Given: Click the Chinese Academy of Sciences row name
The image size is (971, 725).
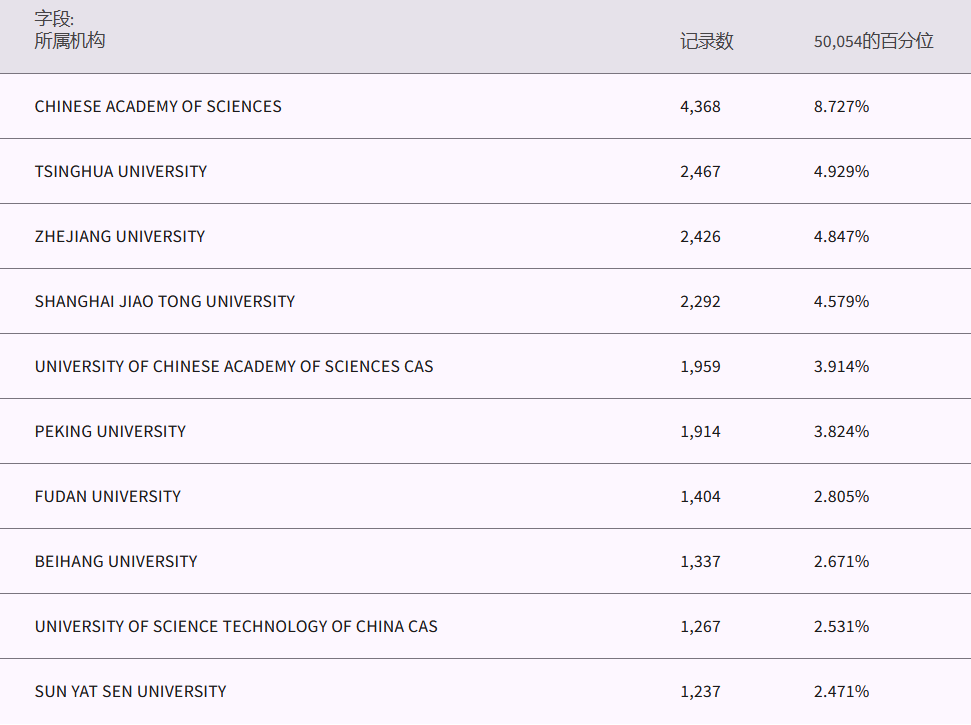Looking at the screenshot, I should [158, 107].
